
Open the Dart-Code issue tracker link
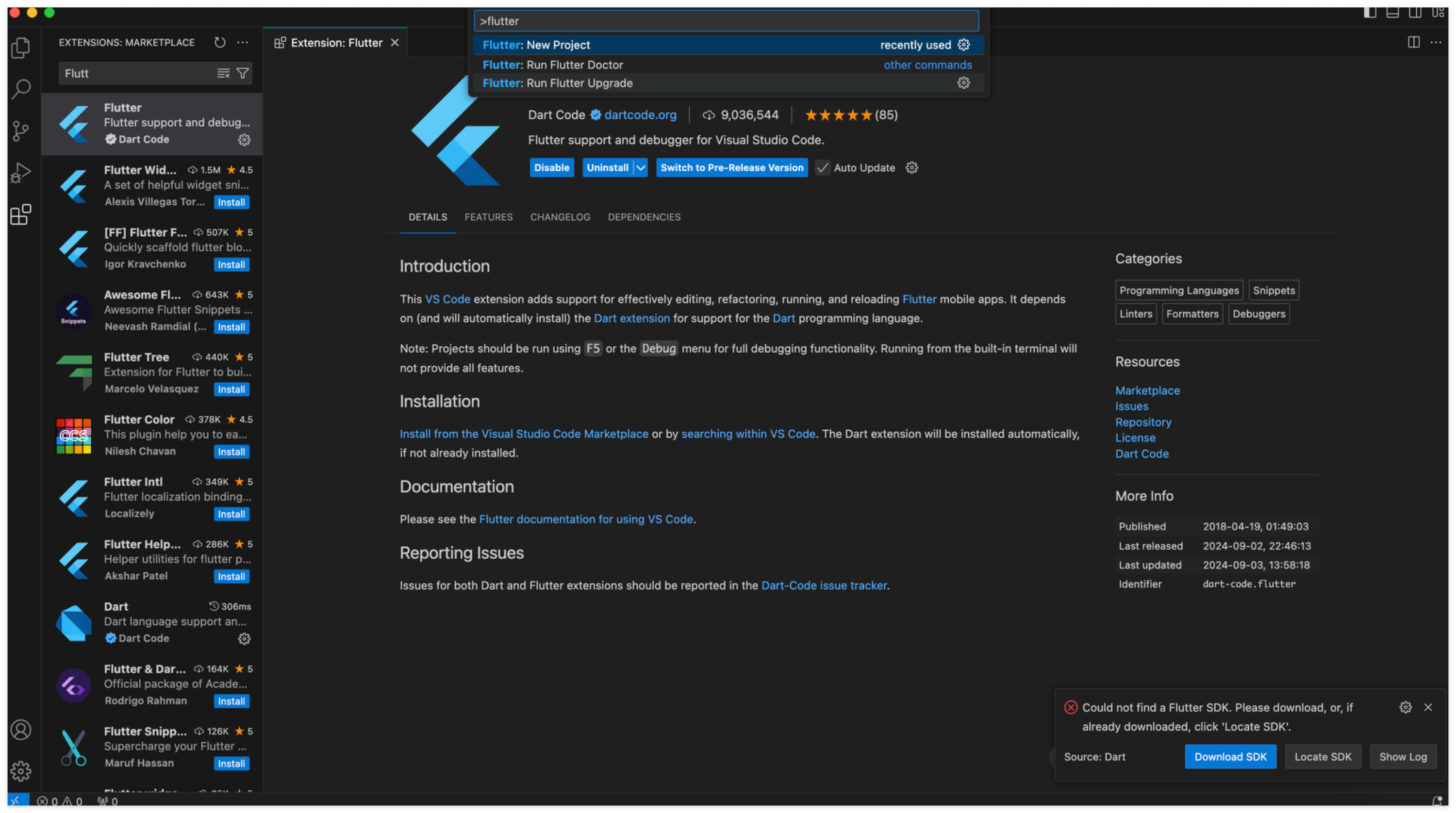point(824,585)
